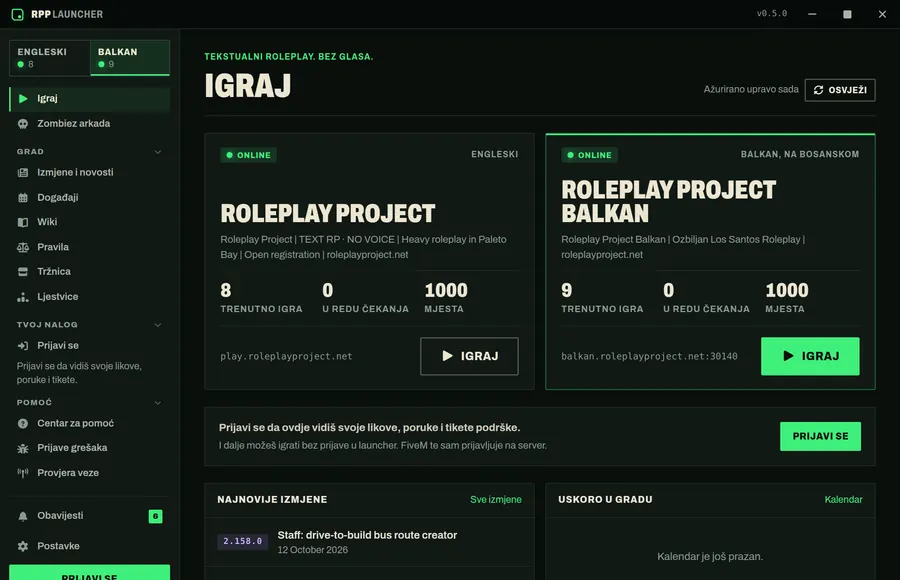Open Prijave grešaka page

[90, 448]
